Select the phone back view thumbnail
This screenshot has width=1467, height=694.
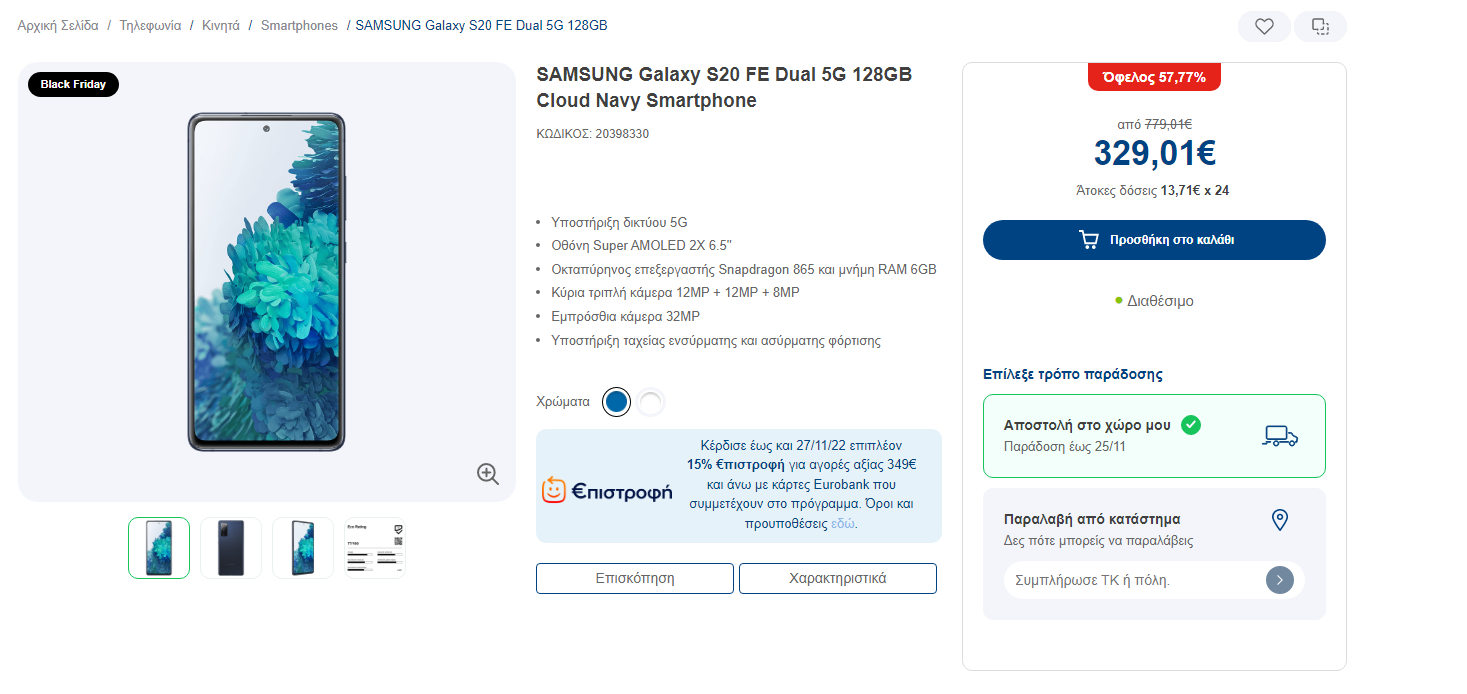point(231,548)
